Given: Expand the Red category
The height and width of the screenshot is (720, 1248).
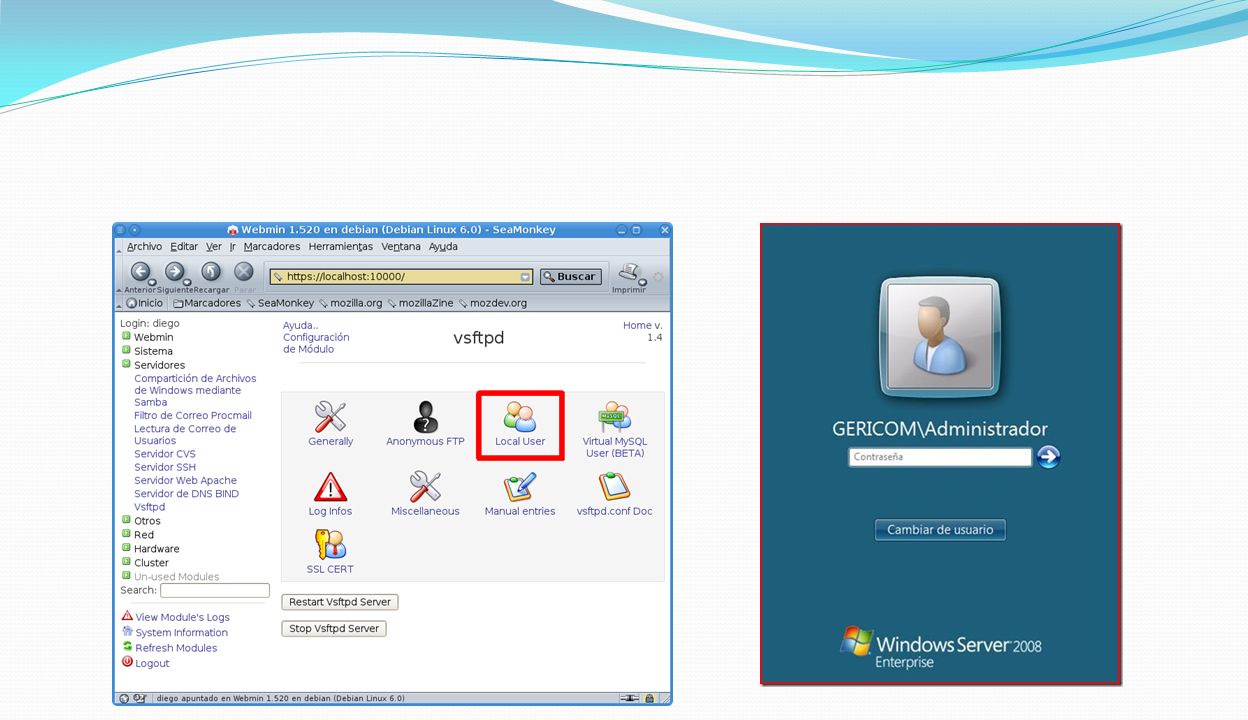Looking at the screenshot, I should 127,534.
